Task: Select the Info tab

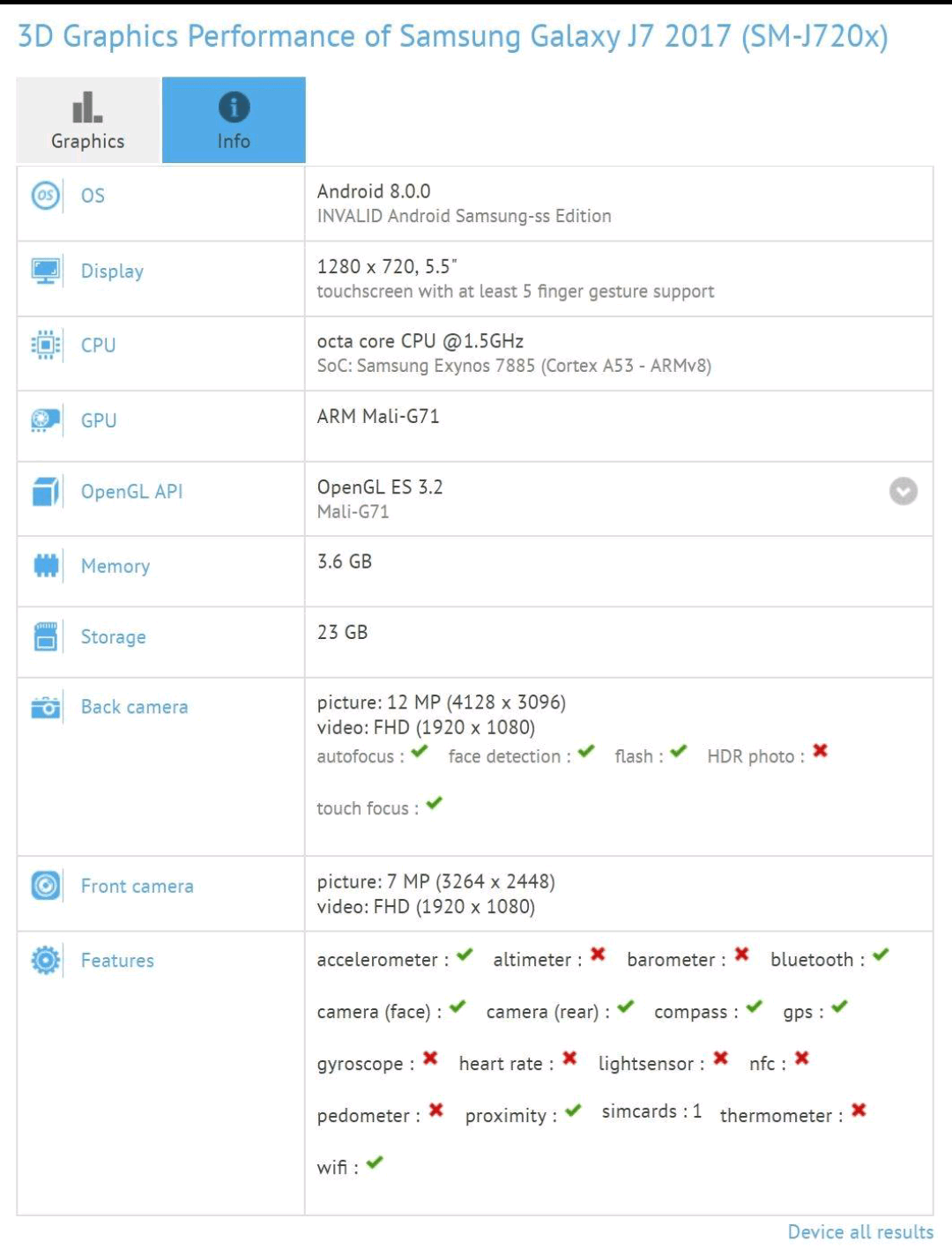Action: (x=234, y=120)
